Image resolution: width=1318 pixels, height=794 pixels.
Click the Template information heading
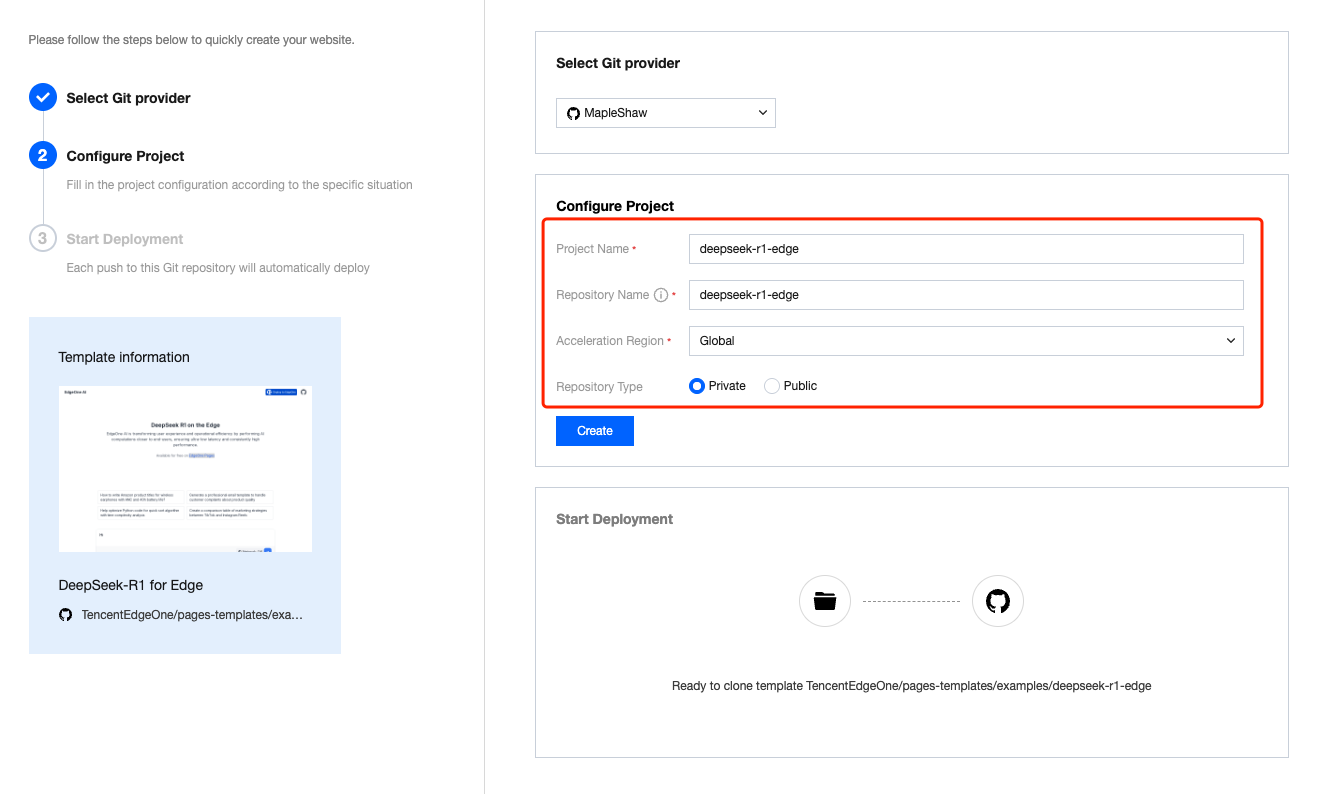124,357
